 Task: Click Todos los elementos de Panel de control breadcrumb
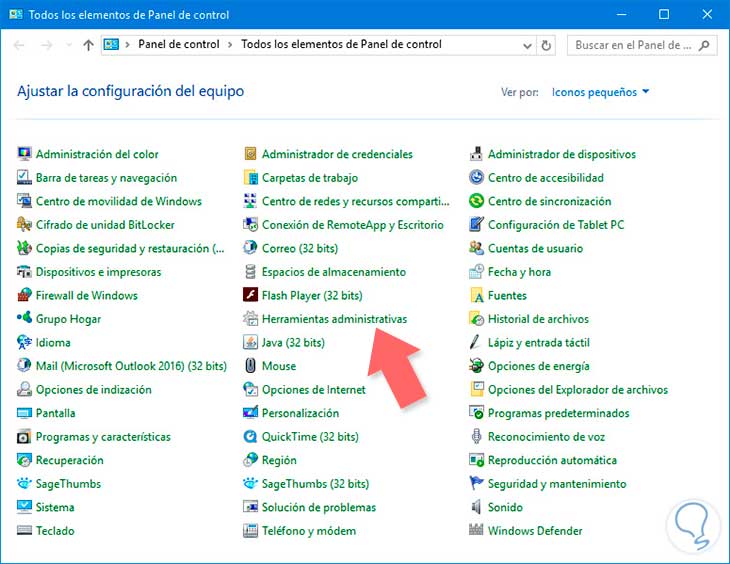click(x=341, y=44)
